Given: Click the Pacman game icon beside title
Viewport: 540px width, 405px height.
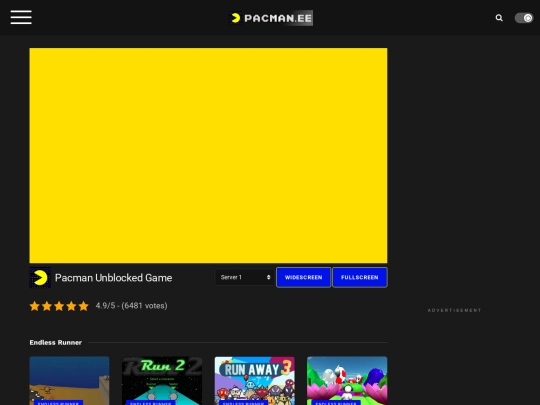Looking at the screenshot, I should (40, 278).
